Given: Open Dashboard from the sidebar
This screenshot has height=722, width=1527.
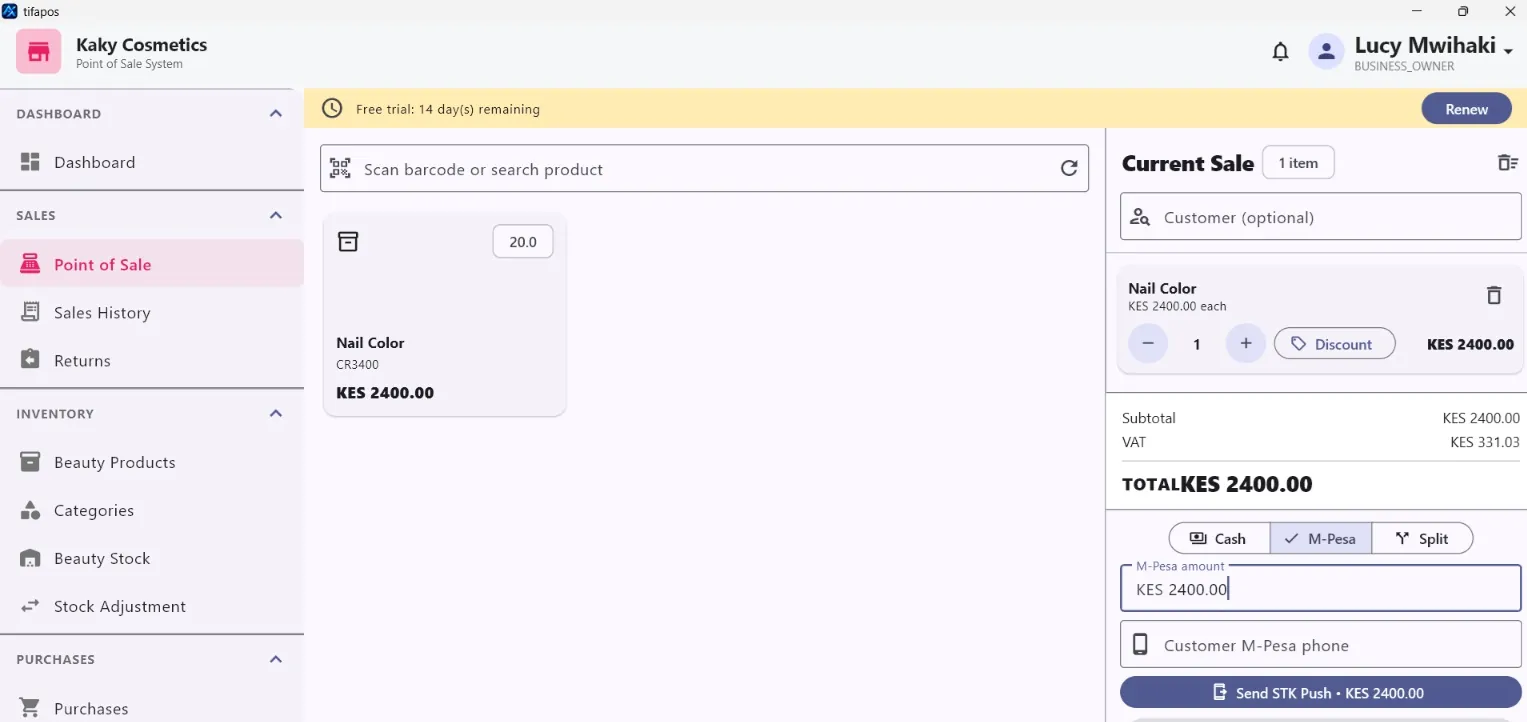Looking at the screenshot, I should pyautogui.click(x=152, y=162).
